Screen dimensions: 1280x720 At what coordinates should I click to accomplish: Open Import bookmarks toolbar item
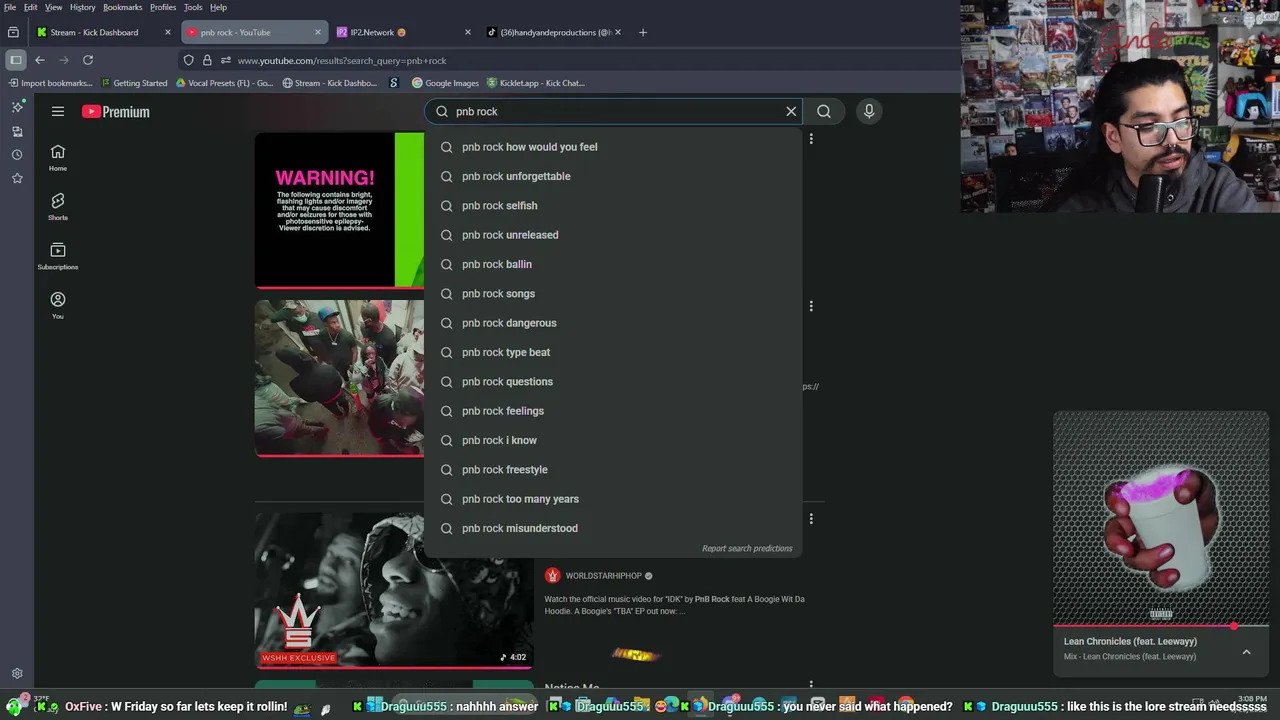48,83
